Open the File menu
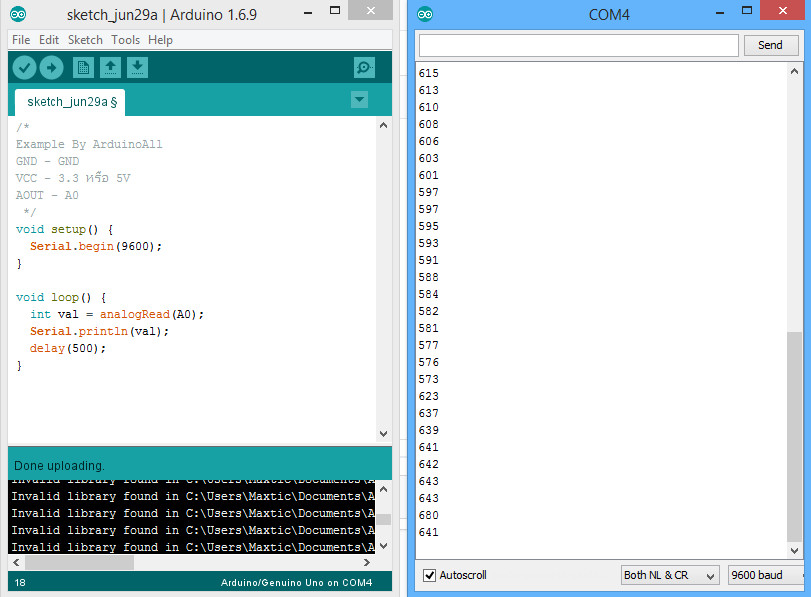Screen dimensions: 811x597 pyautogui.click(x=21, y=40)
